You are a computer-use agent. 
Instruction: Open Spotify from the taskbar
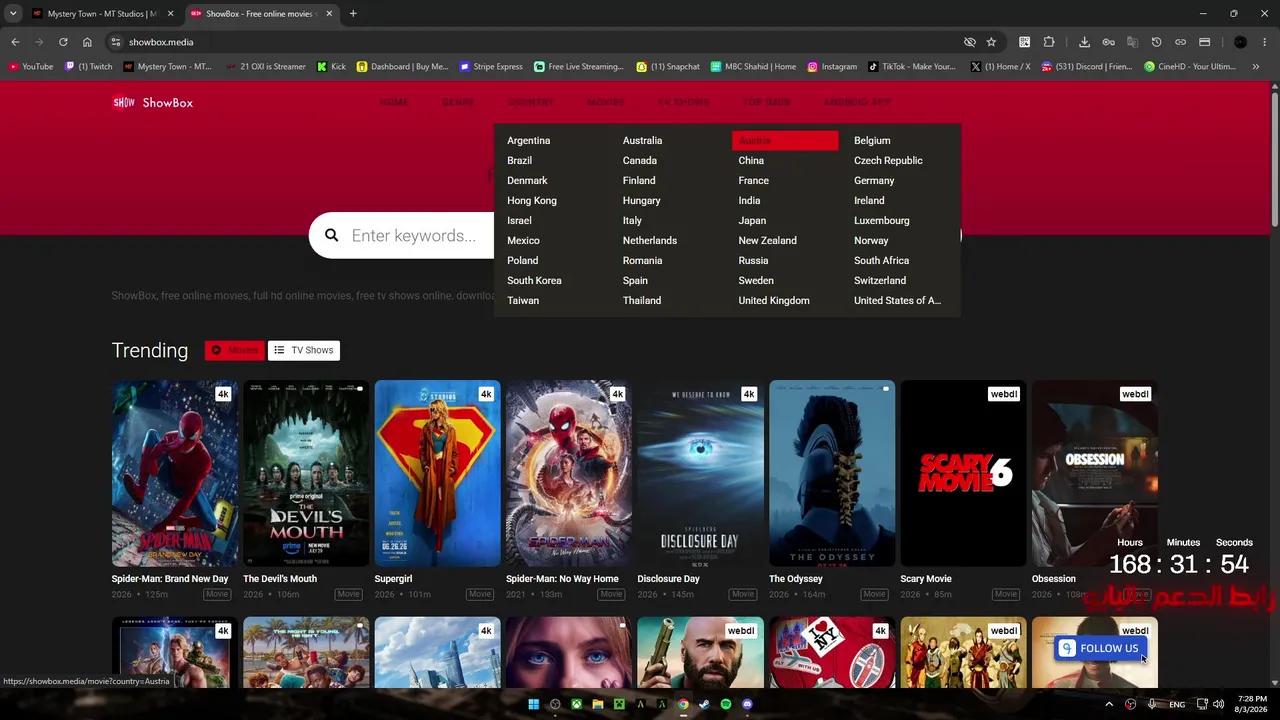click(726, 704)
